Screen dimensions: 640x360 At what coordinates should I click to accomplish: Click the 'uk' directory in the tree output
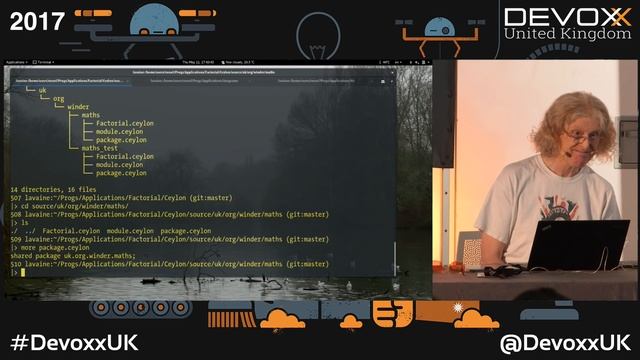[42, 90]
